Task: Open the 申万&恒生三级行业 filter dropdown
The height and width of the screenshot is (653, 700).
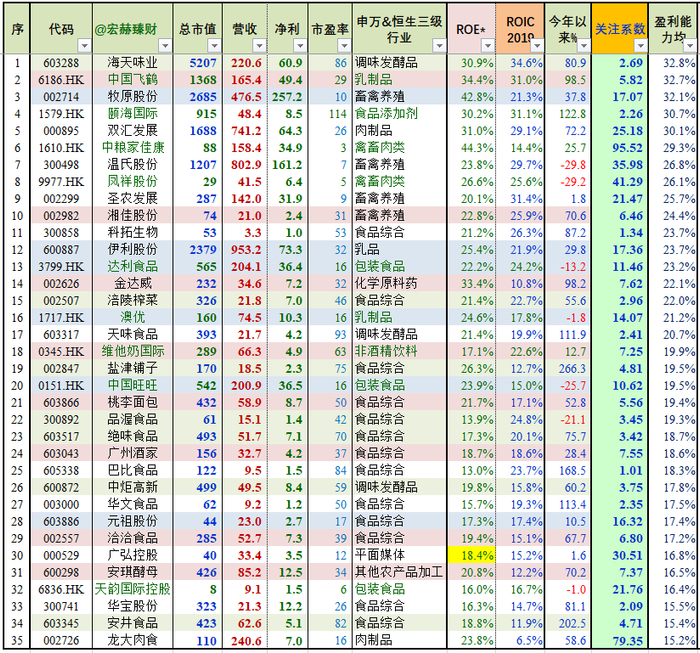Action: (x=439, y=46)
